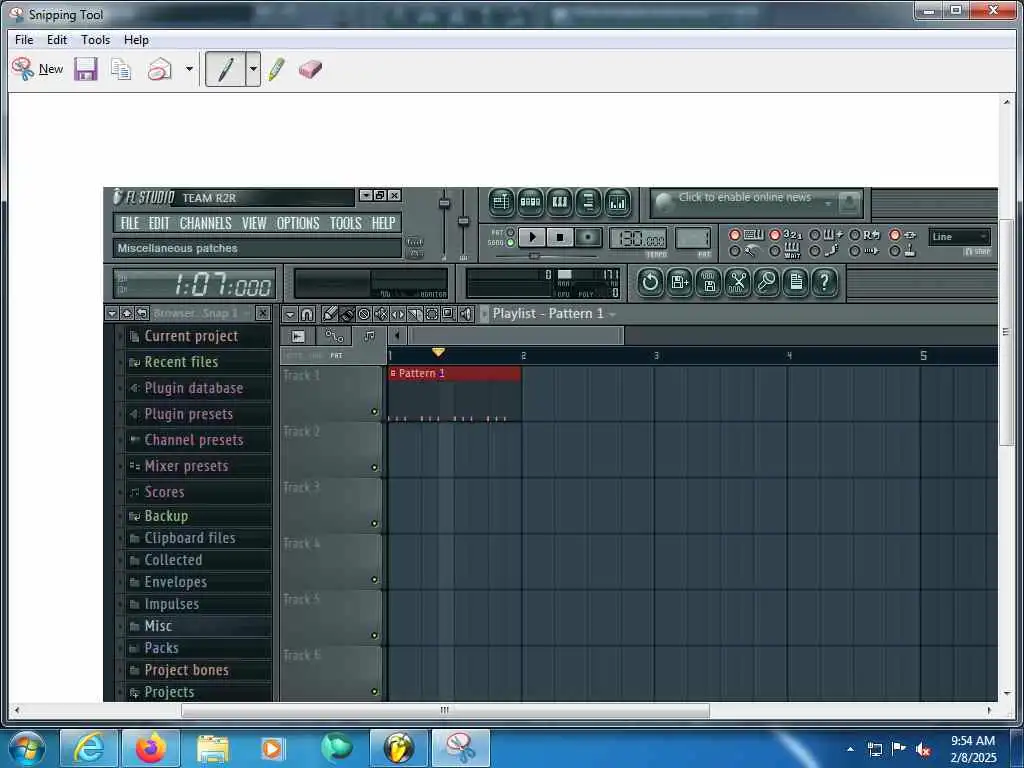The height and width of the screenshot is (768, 1024).
Task: Select the Snipping Tool highlighter
Action: coord(276,69)
